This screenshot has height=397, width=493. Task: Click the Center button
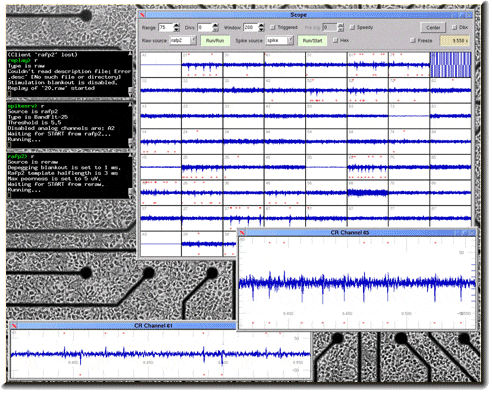point(433,28)
